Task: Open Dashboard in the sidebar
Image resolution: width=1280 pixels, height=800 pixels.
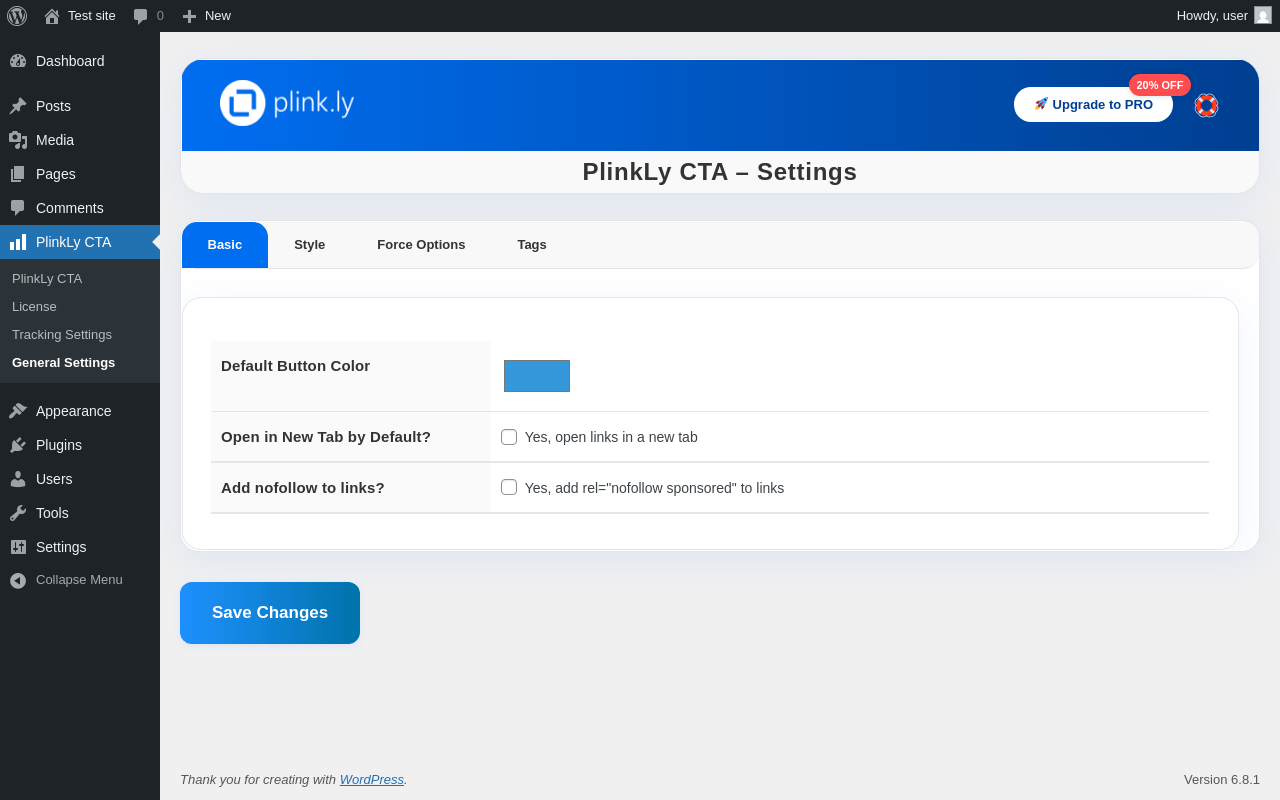Action: (70, 61)
